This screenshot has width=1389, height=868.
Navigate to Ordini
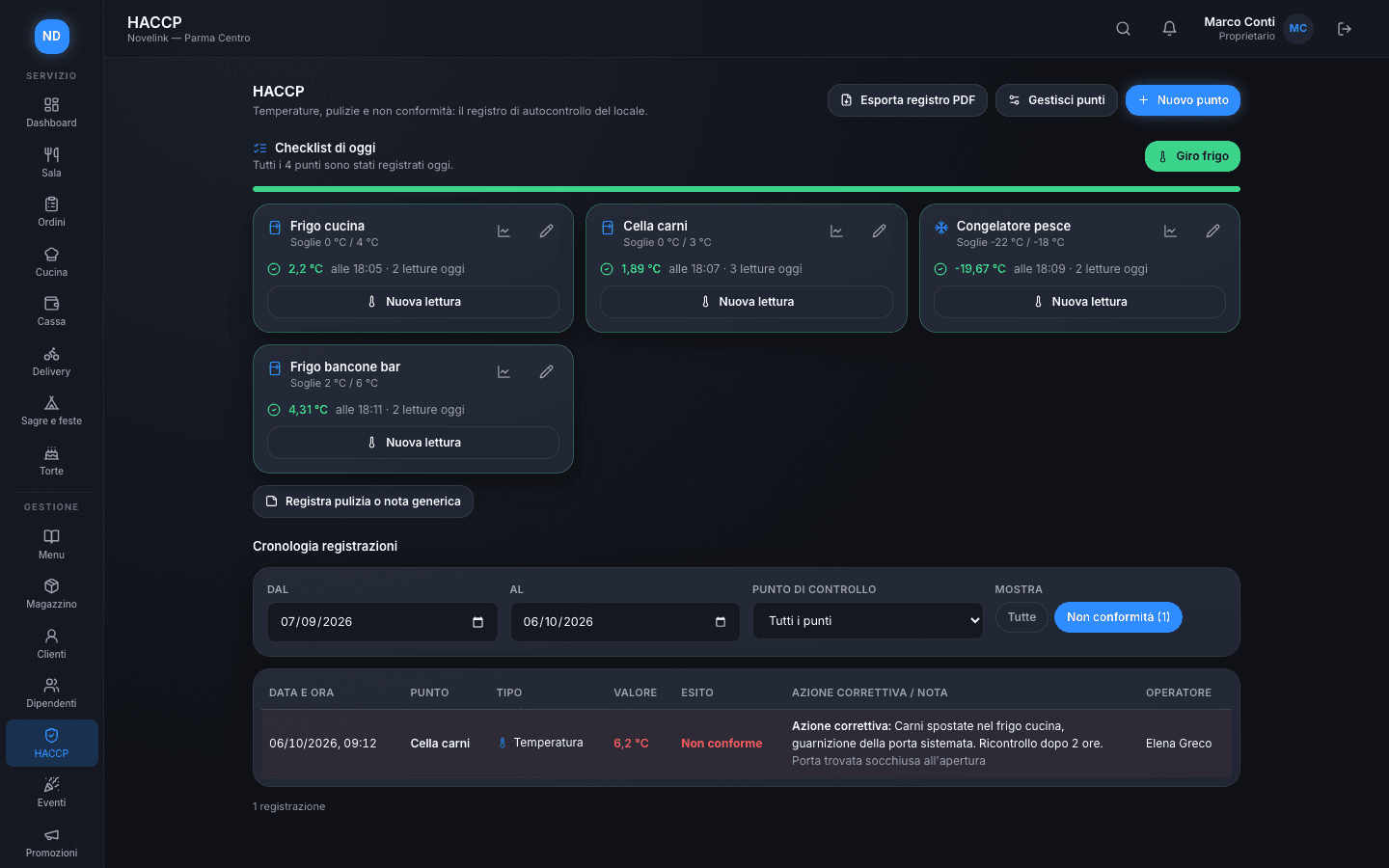[x=52, y=212]
